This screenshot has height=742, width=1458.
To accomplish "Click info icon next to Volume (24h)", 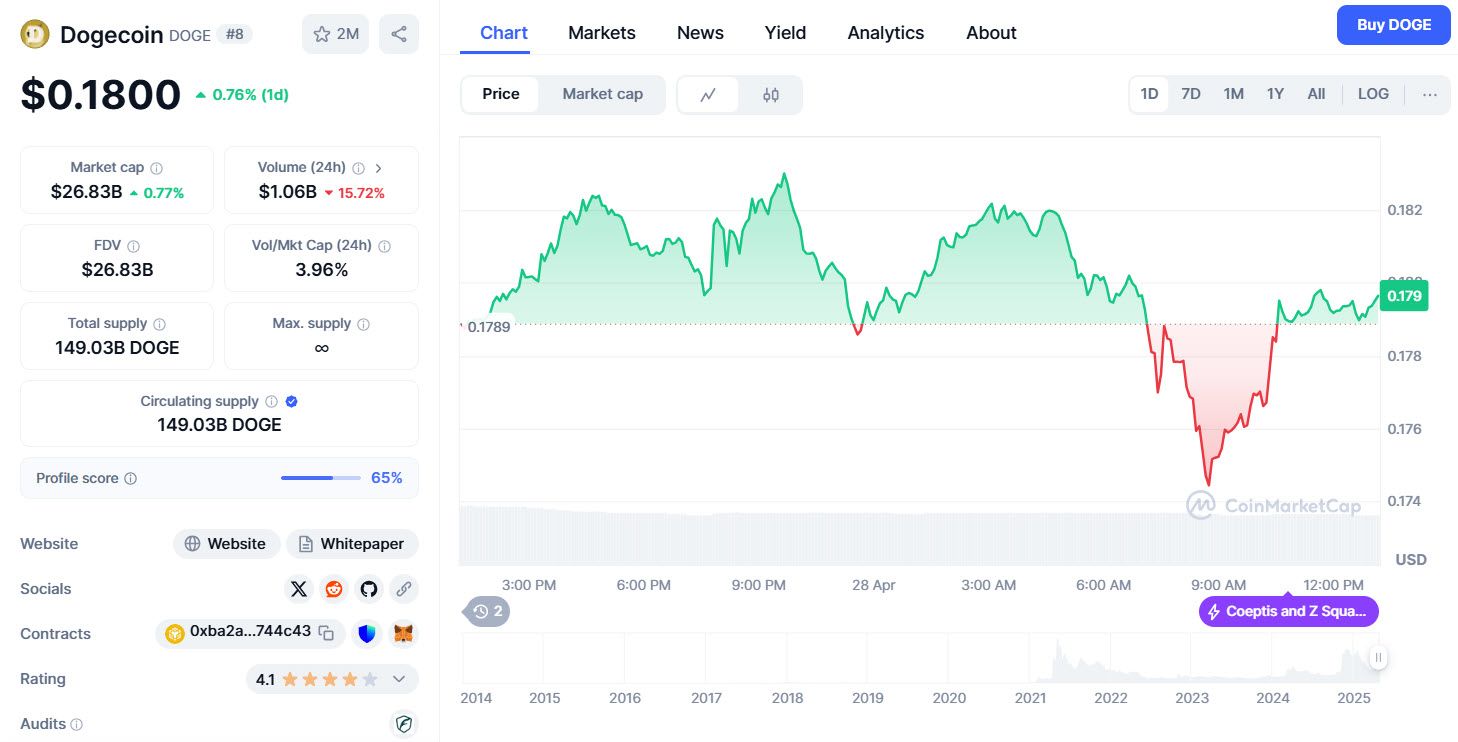I will point(358,168).
